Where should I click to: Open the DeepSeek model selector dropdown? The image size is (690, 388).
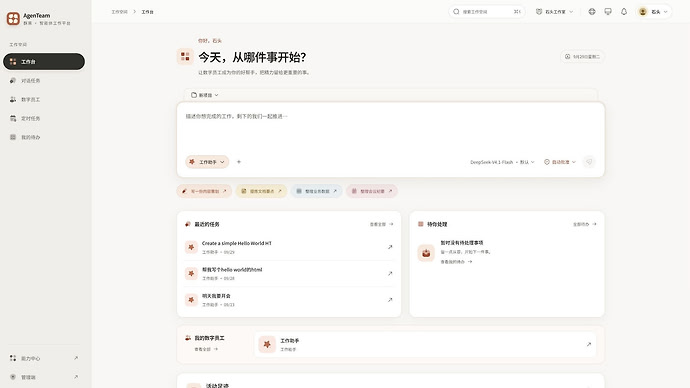(502, 162)
